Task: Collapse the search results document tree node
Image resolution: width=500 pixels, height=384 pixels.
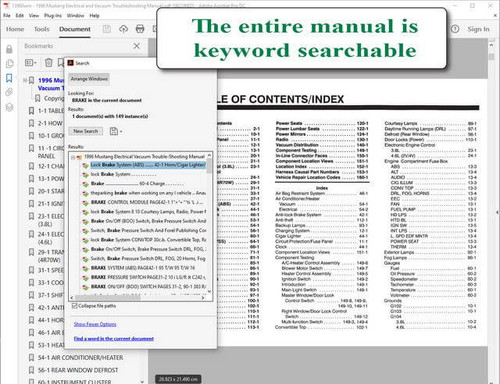Action: [73, 157]
